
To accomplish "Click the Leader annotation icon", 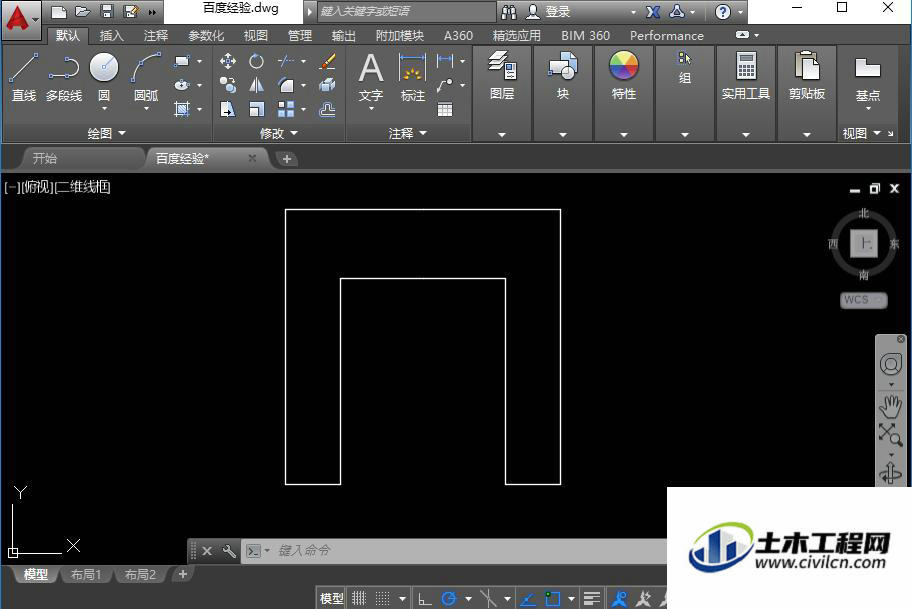I will click(445, 86).
